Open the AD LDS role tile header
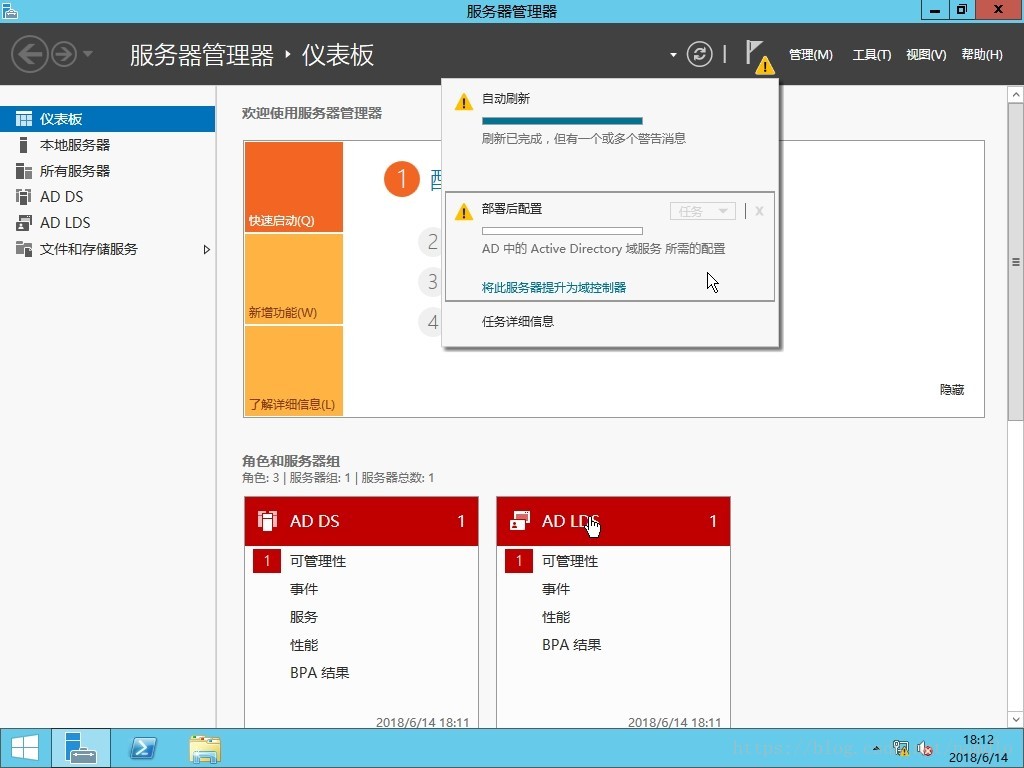 click(x=613, y=521)
